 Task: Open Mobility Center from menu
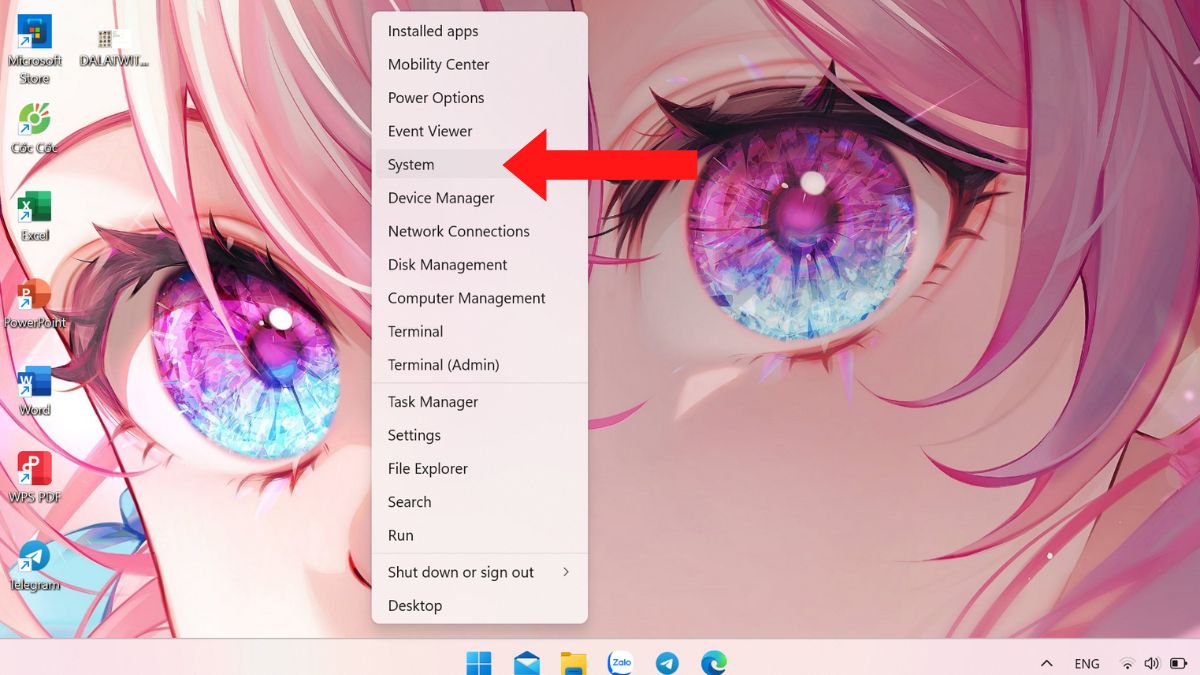pyautogui.click(x=480, y=64)
